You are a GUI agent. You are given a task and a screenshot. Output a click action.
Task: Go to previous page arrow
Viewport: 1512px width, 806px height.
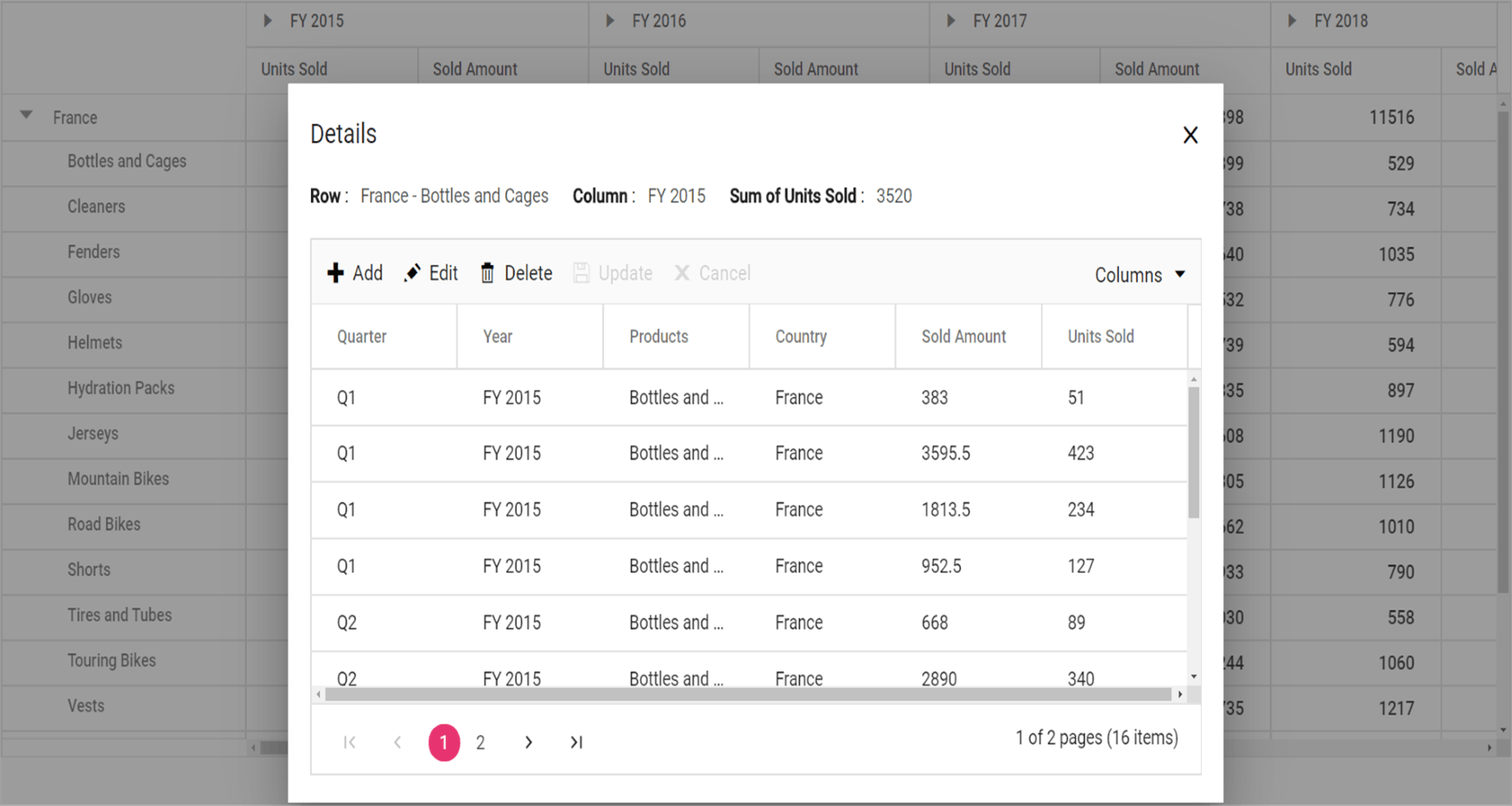tap(397, 742)
